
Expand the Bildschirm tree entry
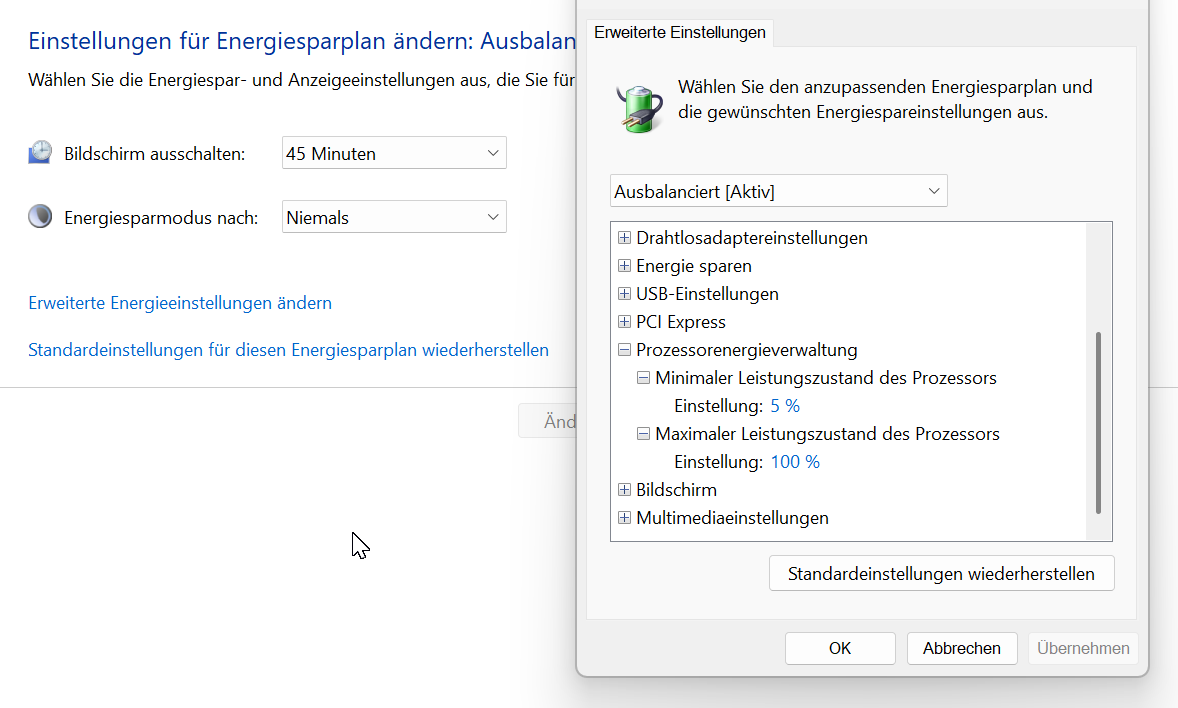(x=624, y=490)
